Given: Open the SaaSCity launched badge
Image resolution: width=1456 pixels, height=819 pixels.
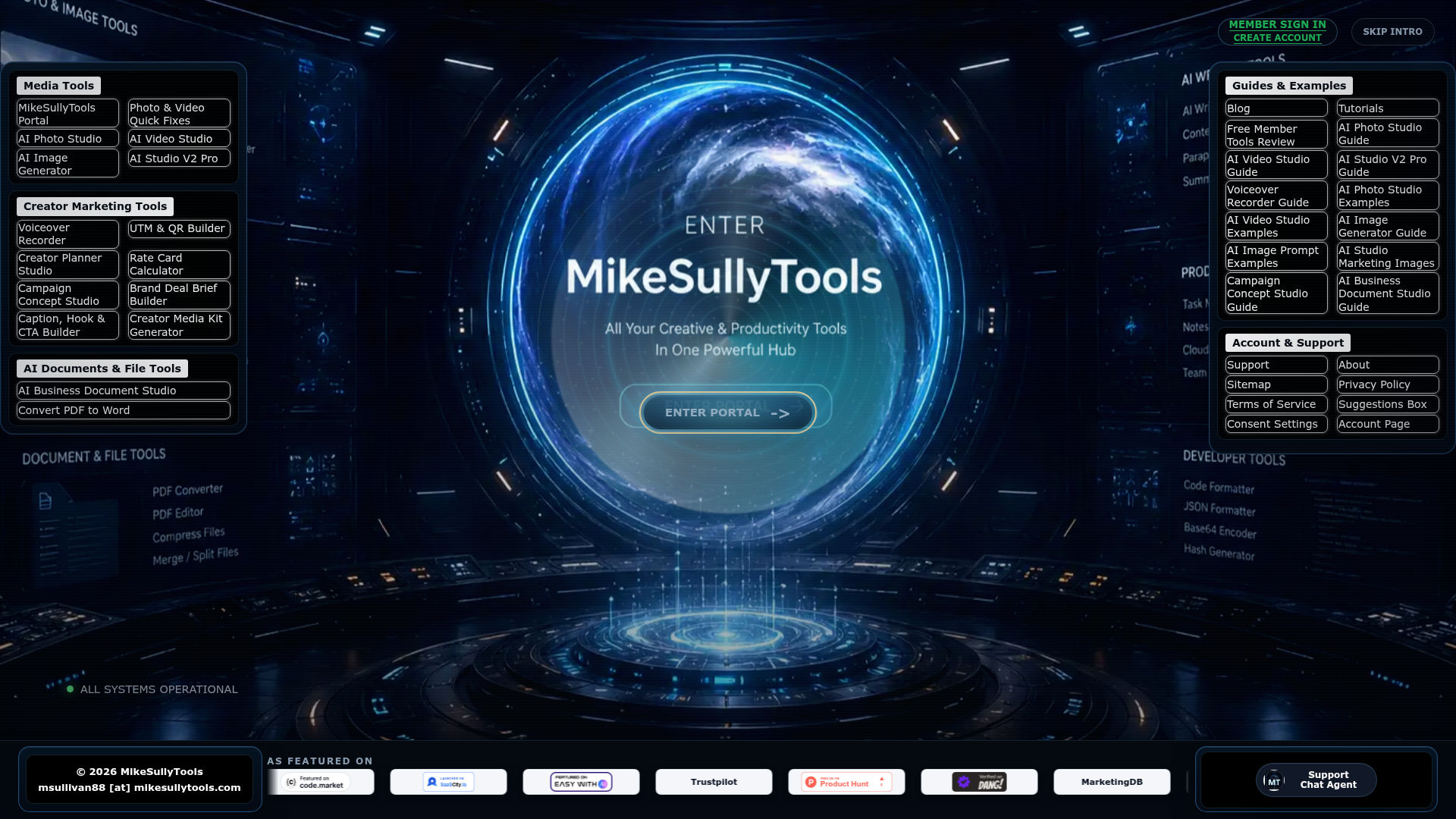Looking at the screenshot, I should point(448,782).
